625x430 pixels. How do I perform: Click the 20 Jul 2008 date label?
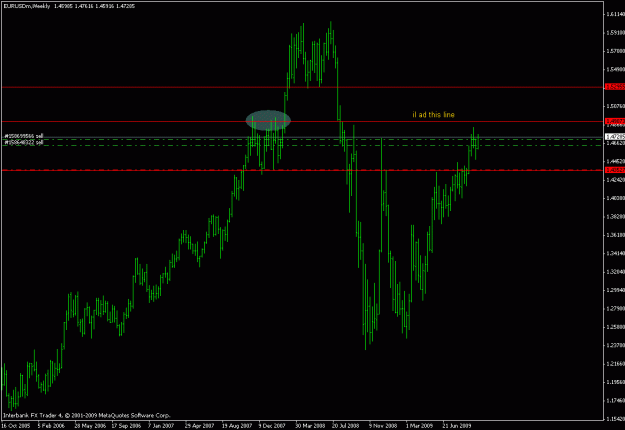coord(346,426)
